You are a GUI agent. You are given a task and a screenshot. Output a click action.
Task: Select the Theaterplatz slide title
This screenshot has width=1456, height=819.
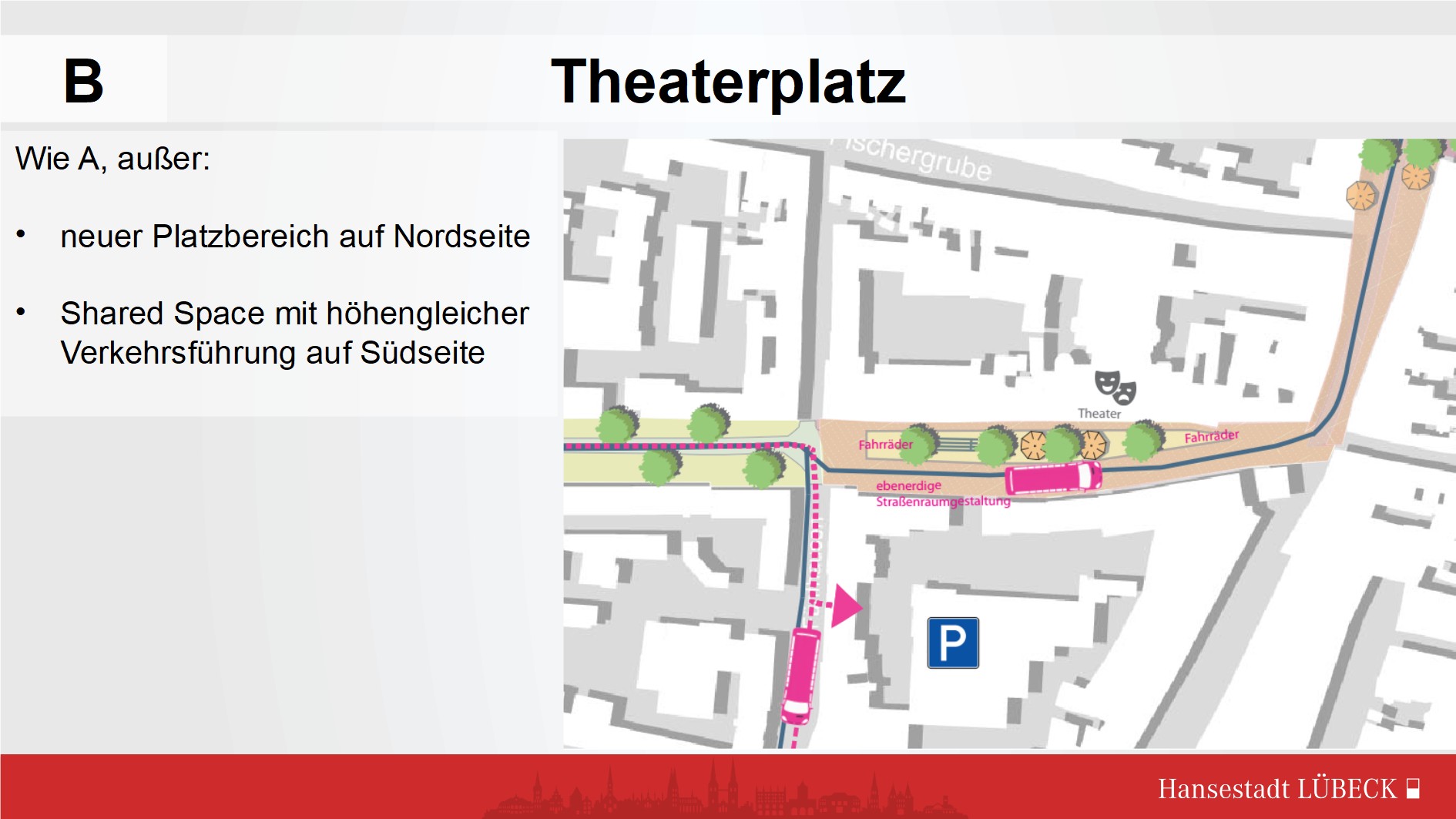pyautogui.click(x=728, y=82)
